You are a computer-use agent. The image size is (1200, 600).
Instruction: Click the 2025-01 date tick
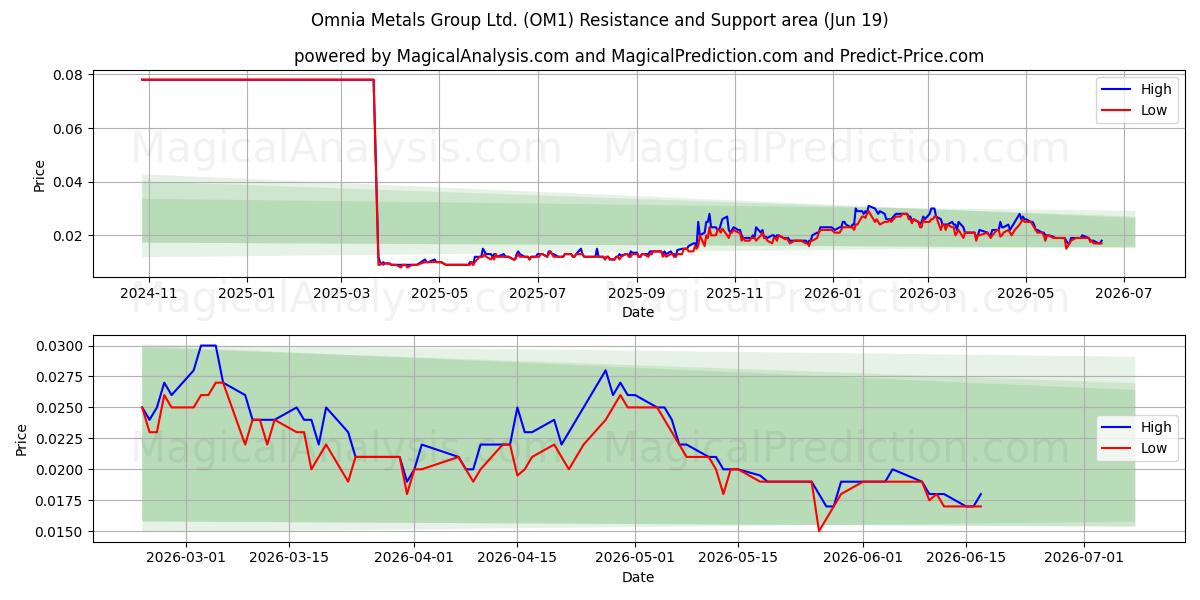click(246, 294)
